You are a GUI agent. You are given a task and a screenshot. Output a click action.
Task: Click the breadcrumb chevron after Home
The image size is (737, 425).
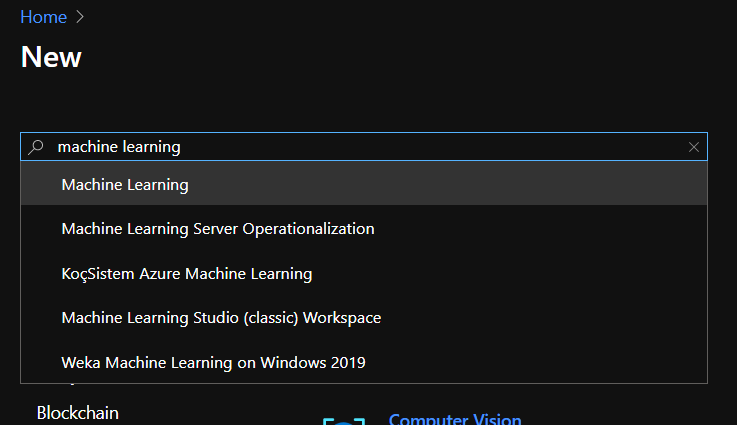pyautogui.click(x=80, y=17)
